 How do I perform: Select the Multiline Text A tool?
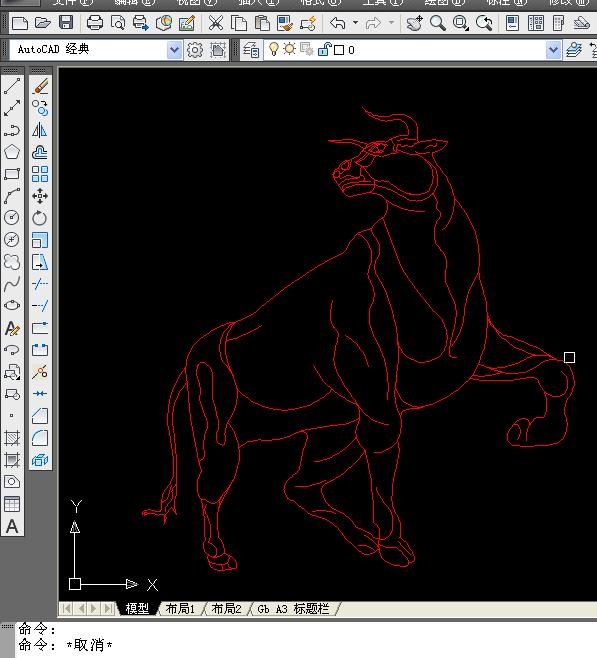[12, 526]
